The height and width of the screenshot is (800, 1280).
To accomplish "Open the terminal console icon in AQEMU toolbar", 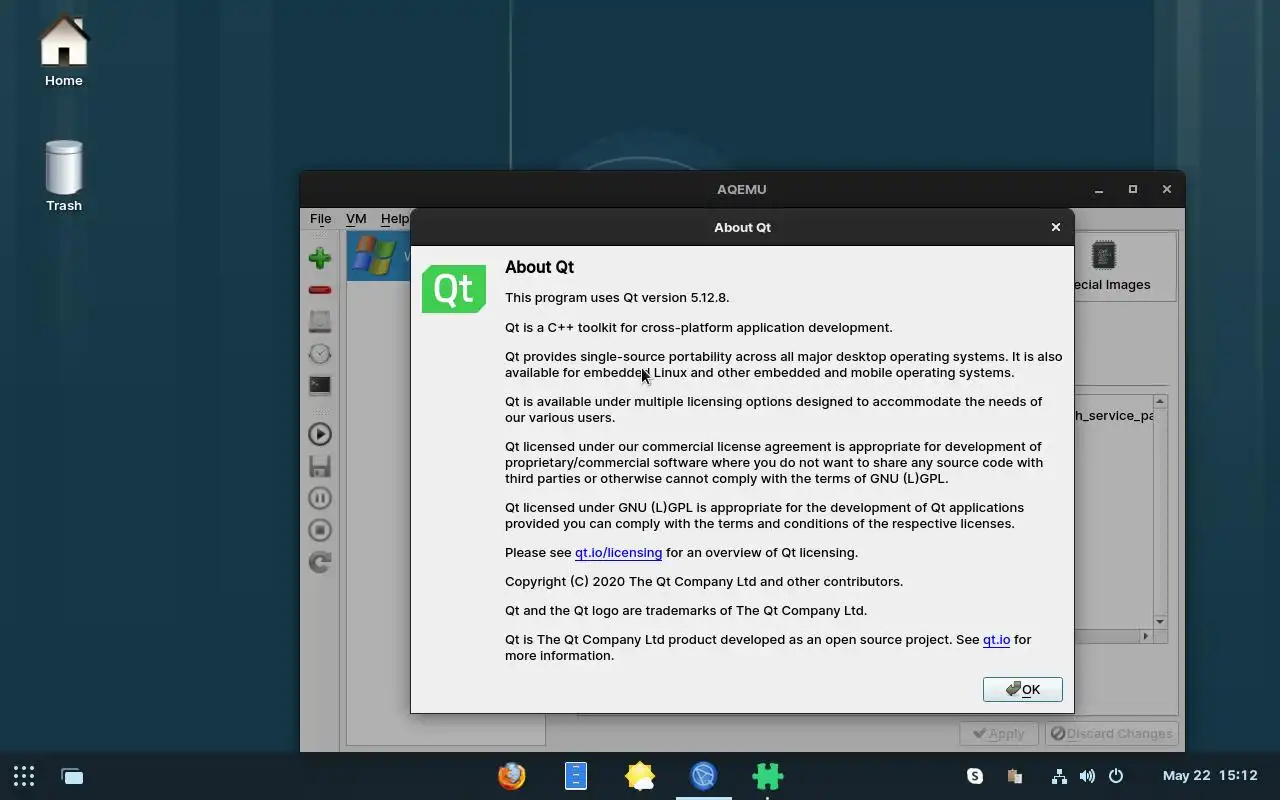I will [320, 386].
